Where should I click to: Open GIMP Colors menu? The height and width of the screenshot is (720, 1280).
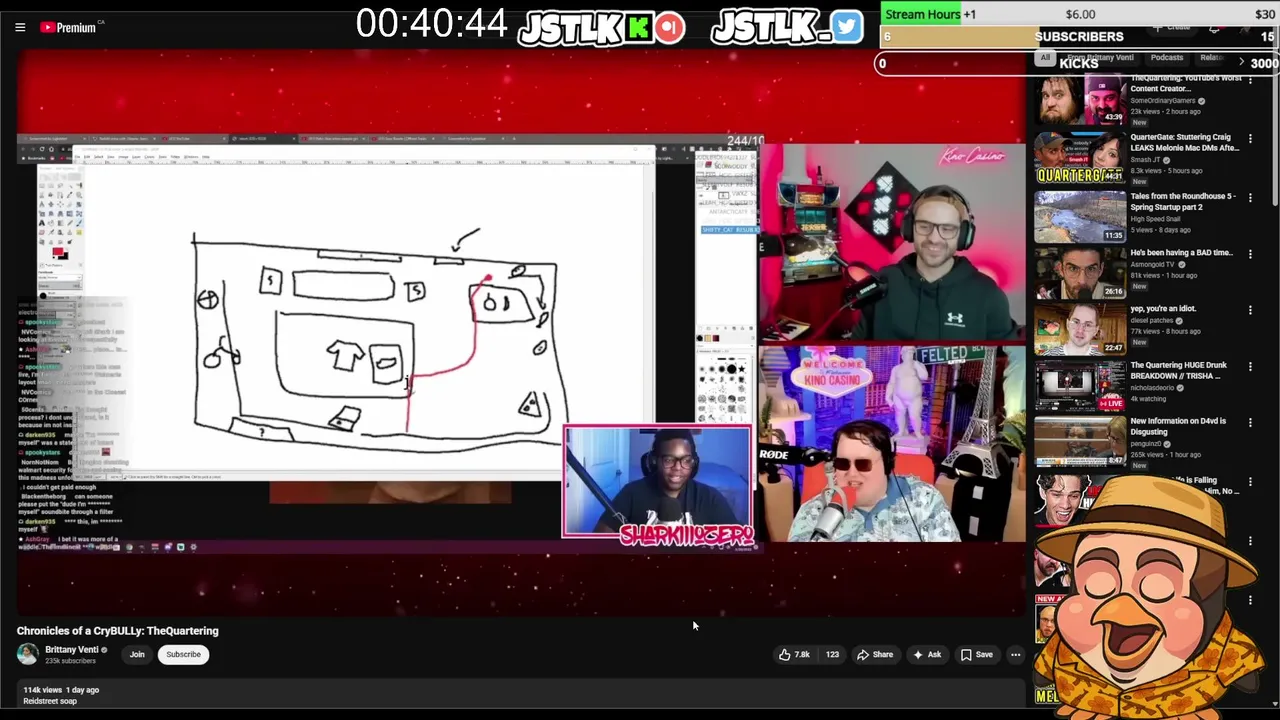[149, 157]
